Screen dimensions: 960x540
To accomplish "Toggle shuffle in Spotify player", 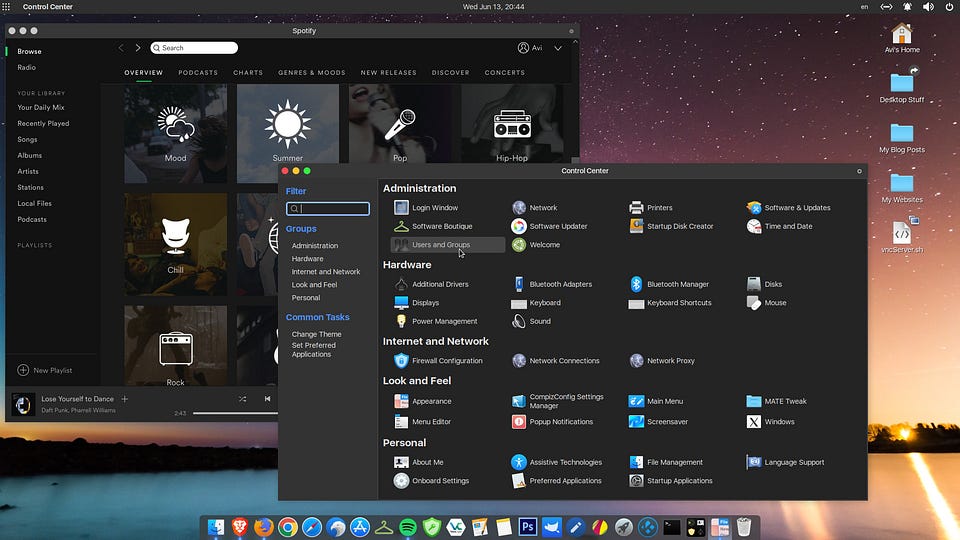I will 243,399.
